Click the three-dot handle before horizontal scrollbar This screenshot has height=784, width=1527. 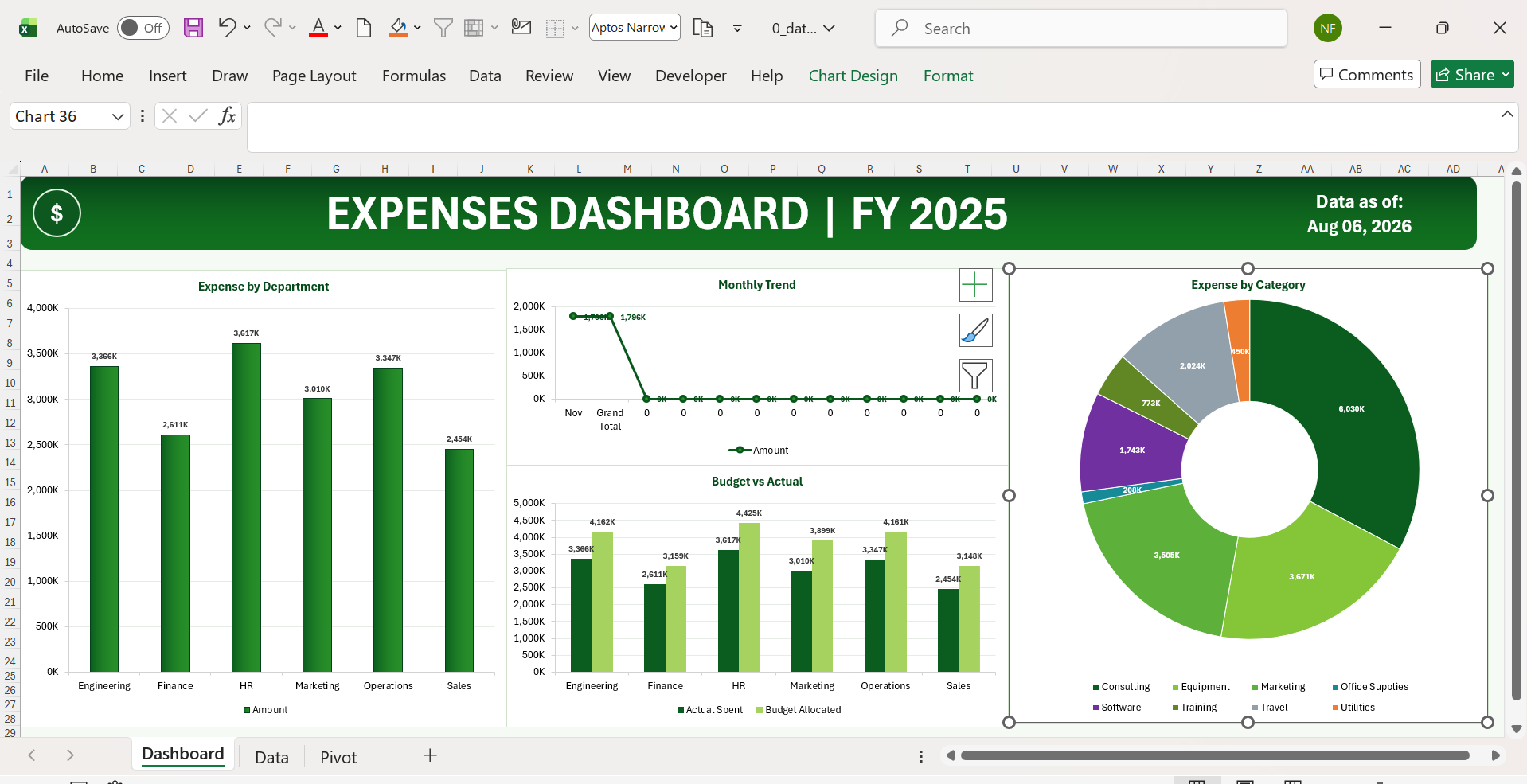[x=921, y=756]
